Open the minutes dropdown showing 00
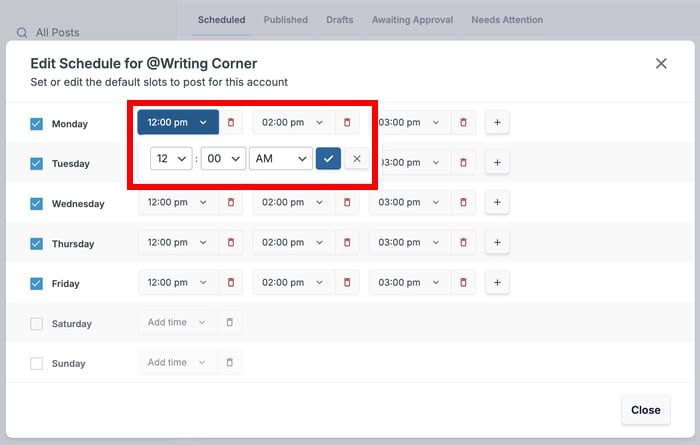The height and width of the screenshot is (445, 700). (222, 158)
